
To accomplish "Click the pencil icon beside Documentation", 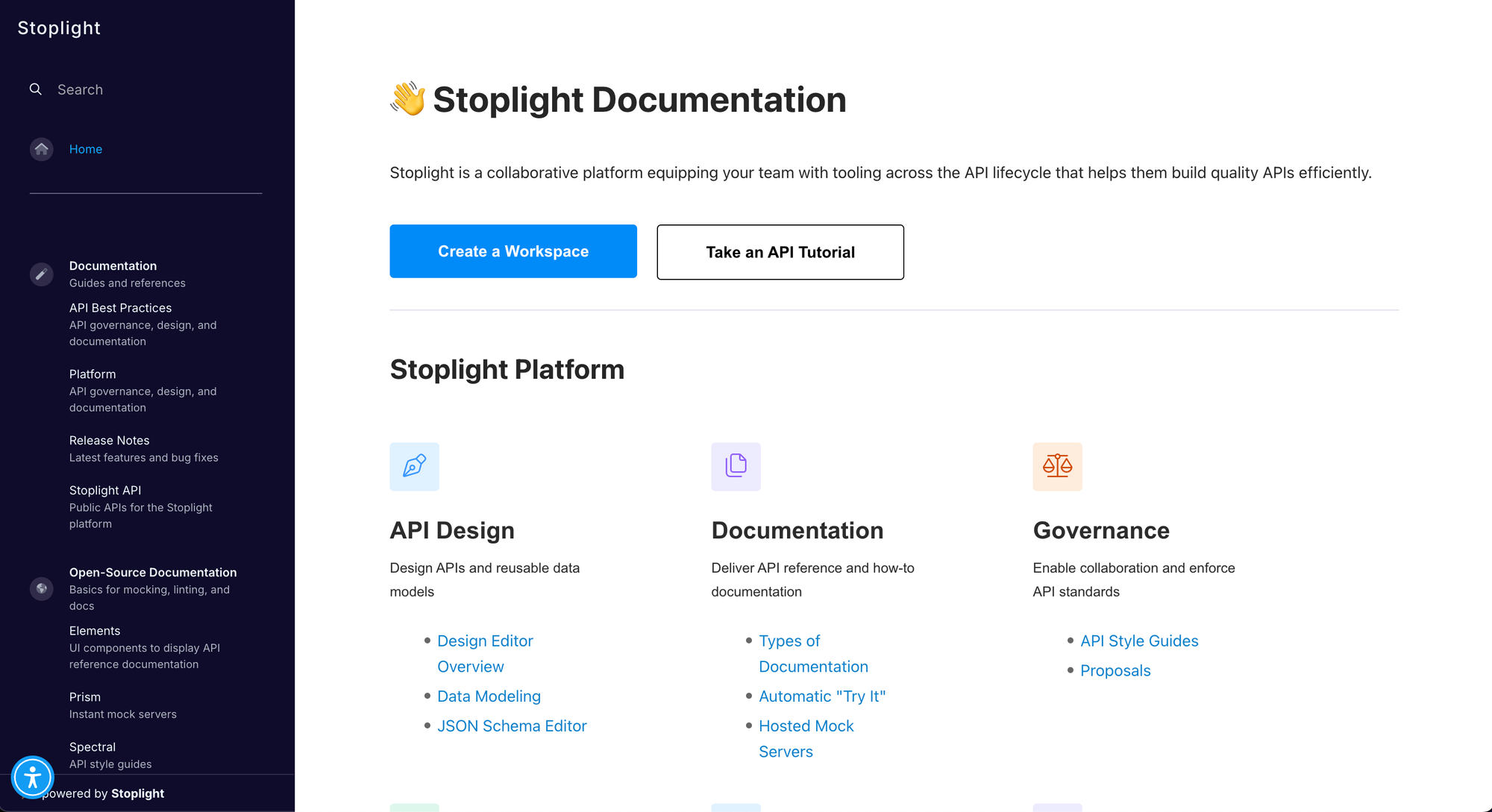I will [x=41, y=274].
